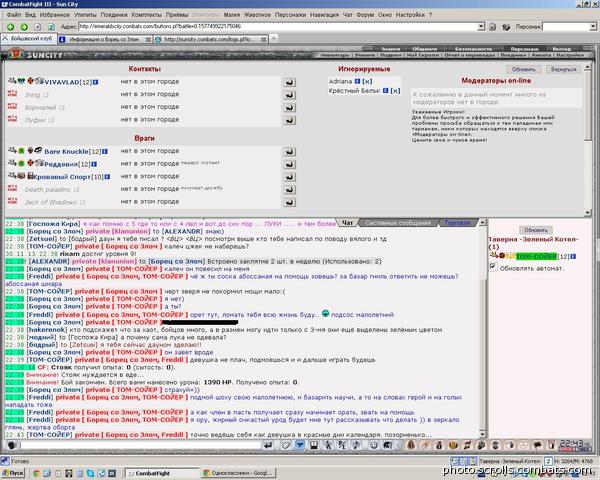Image resolution: width=600 pixels, height=480 pixels.
Task: Open the Персонаж dropdown
Action: click(x=592, y=26)
